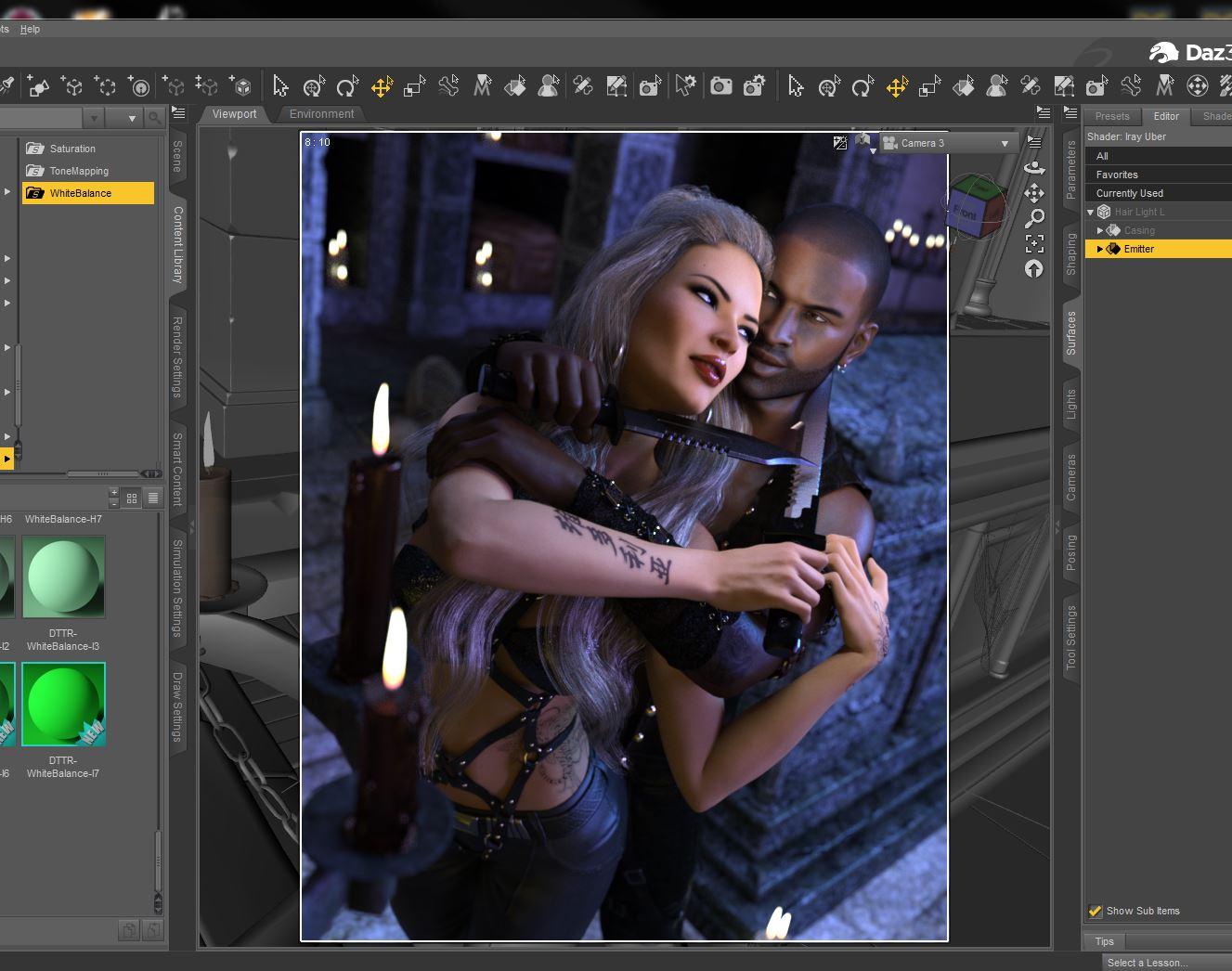This screenshot has height=971, width=1232.
Task: Click the DTTR-WhiteBalance-I7 thumbnail
Action: point(63,704)
